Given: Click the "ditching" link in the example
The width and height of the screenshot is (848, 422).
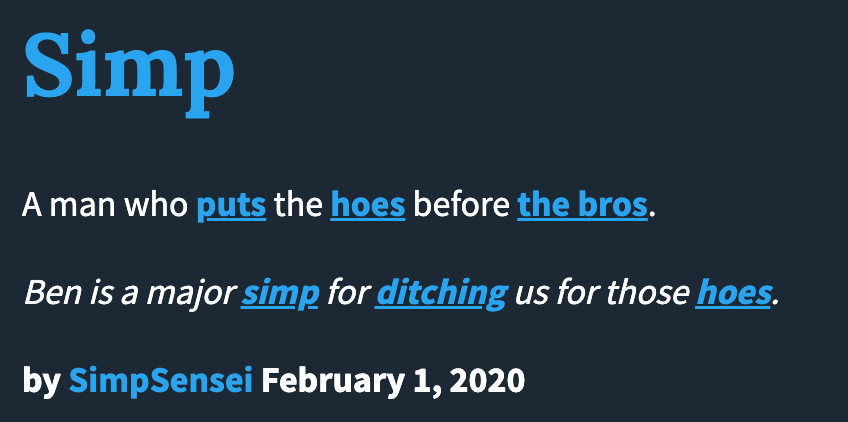Looking at the screenshot, I should pos(441,293).
